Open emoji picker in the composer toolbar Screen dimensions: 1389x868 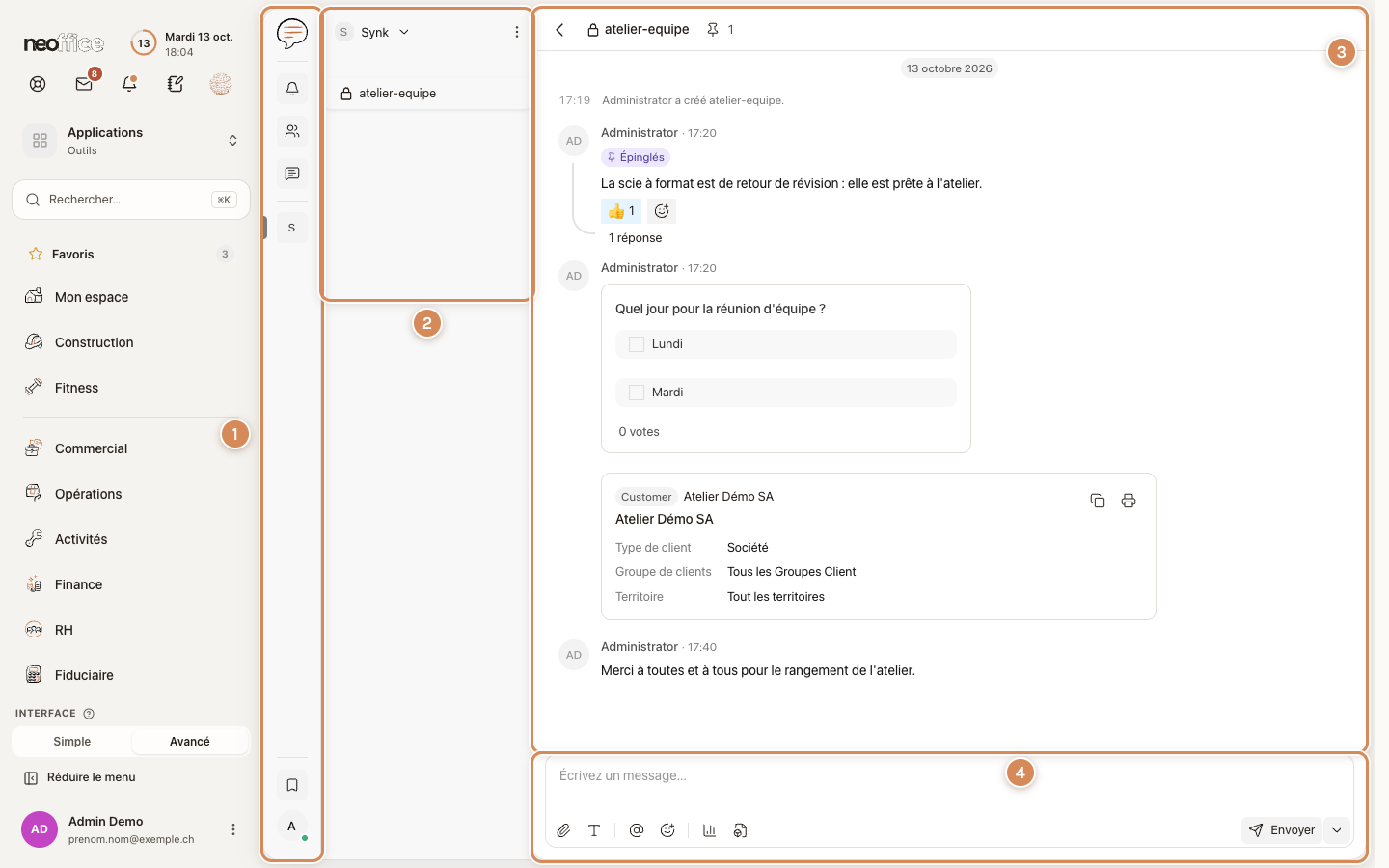[x=667, y=830]
